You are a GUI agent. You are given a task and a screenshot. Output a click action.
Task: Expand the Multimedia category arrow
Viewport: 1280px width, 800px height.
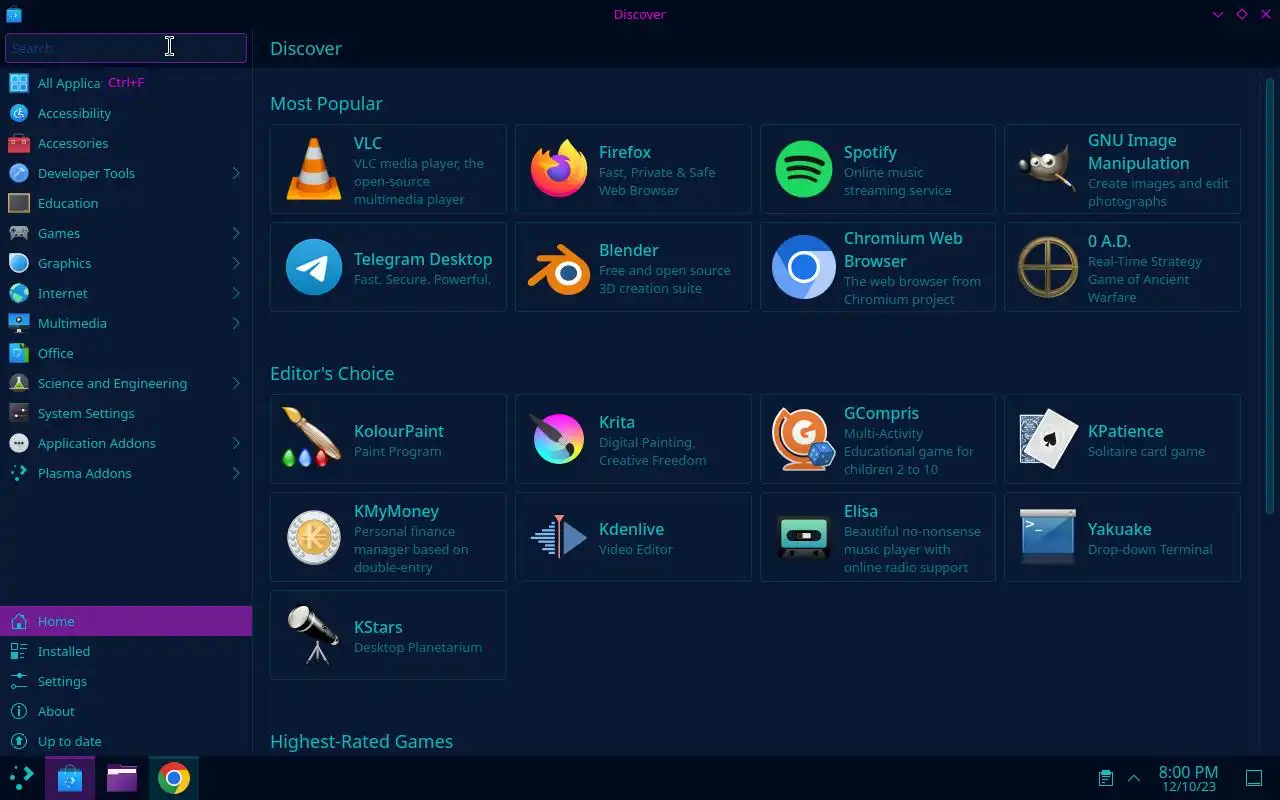click(x=236, y=323)
